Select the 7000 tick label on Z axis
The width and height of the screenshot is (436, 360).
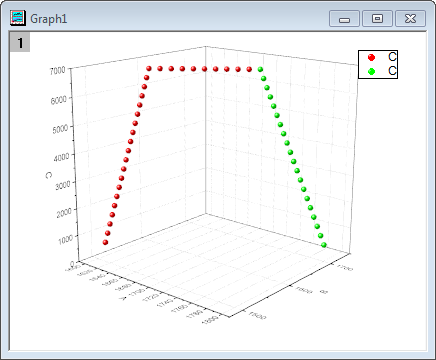click(57, 70)
